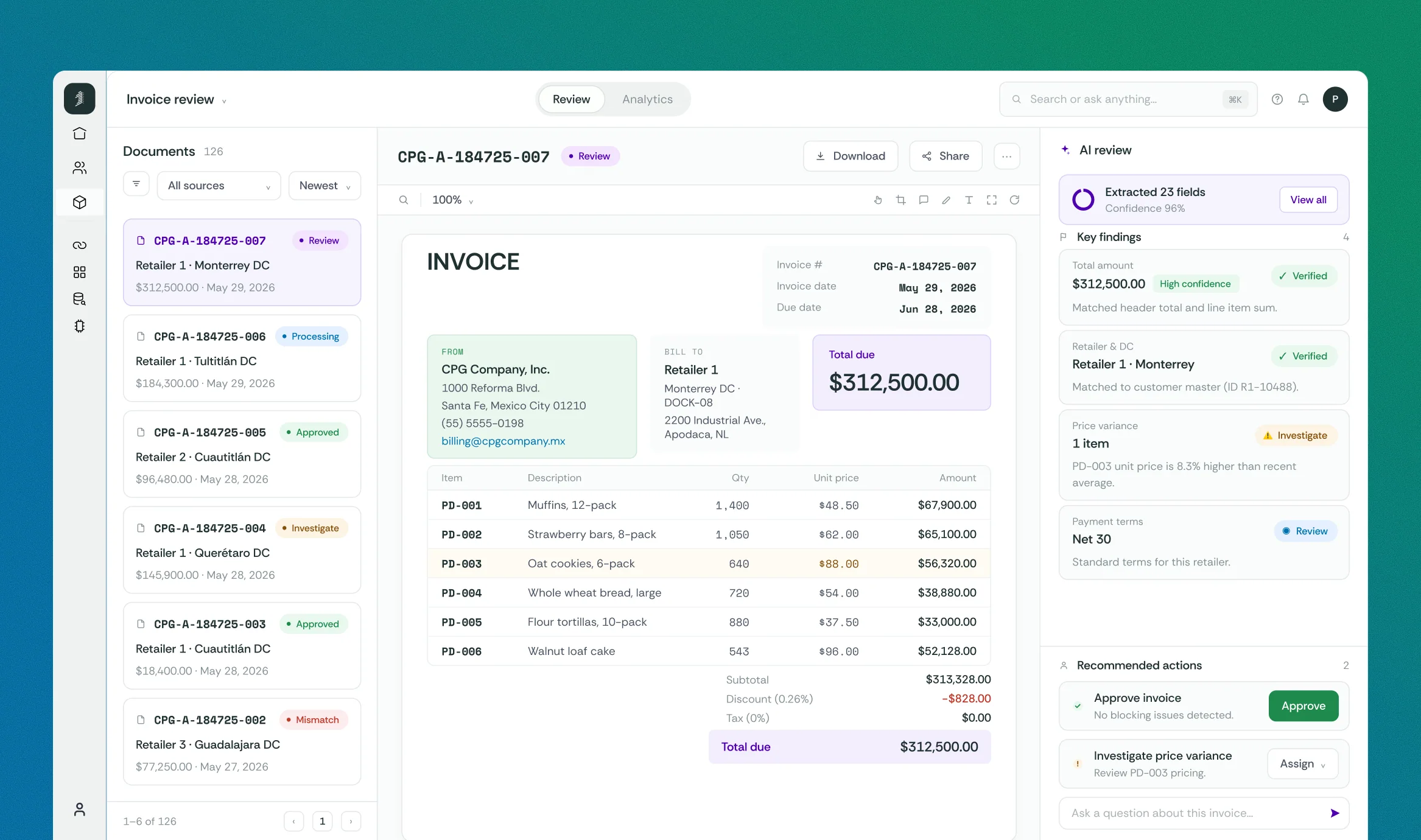This screenshot has height=840, width=1421.
Task: Select the comment tool
Action: [924, 200]
